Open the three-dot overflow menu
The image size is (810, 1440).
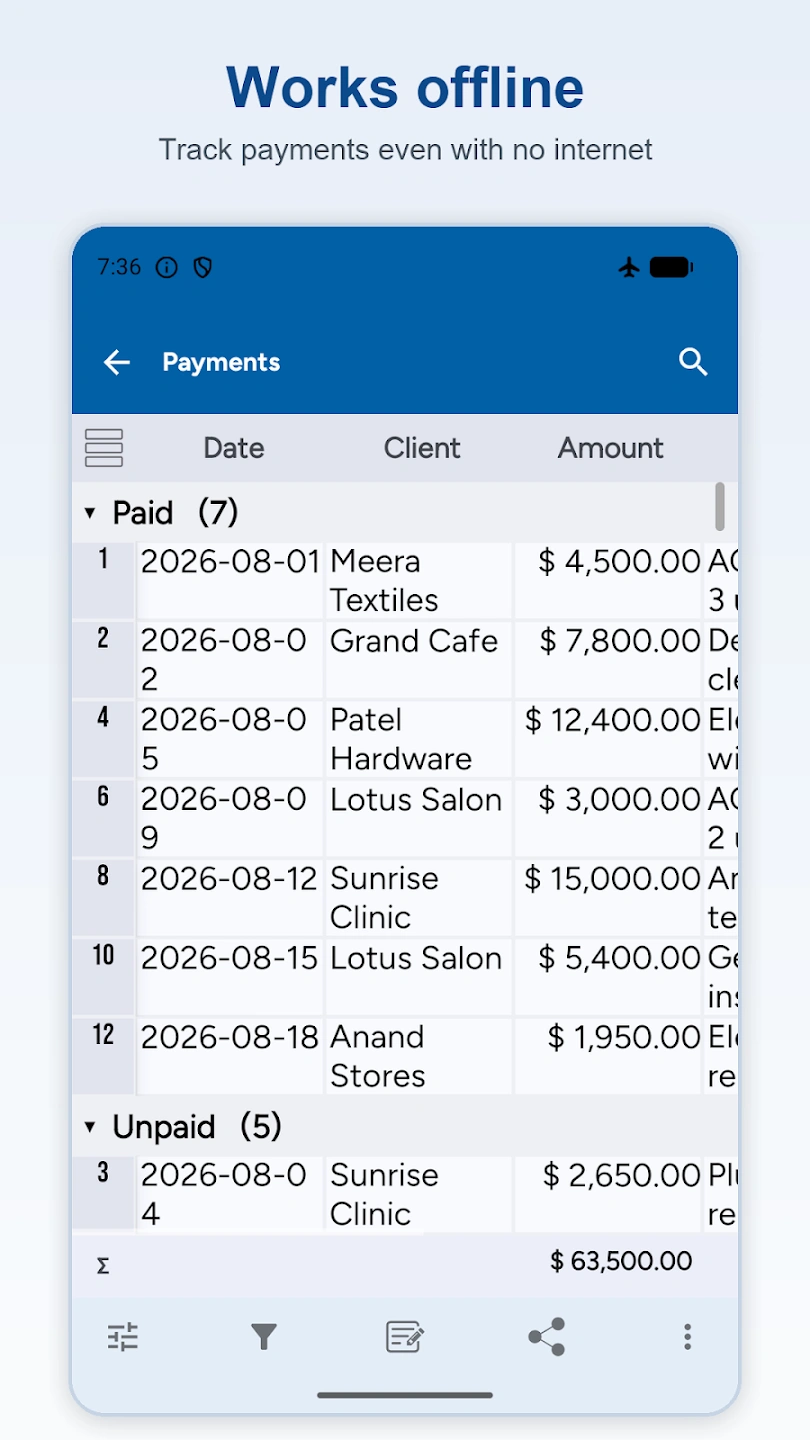click(x=687, y=1337)
